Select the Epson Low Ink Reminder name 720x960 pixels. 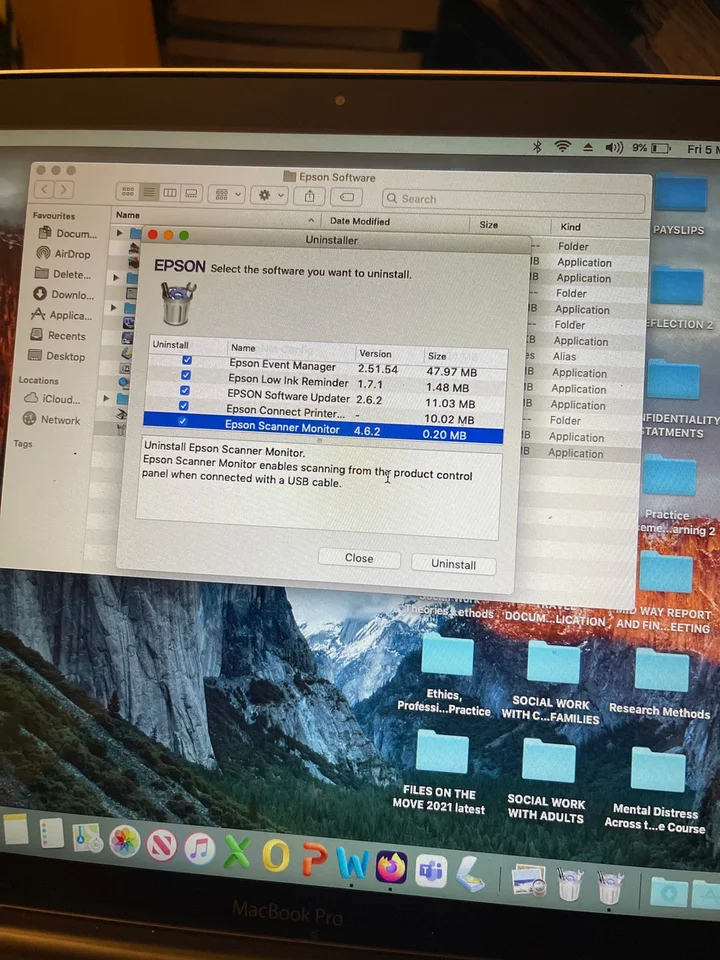[x=288, y=381]
